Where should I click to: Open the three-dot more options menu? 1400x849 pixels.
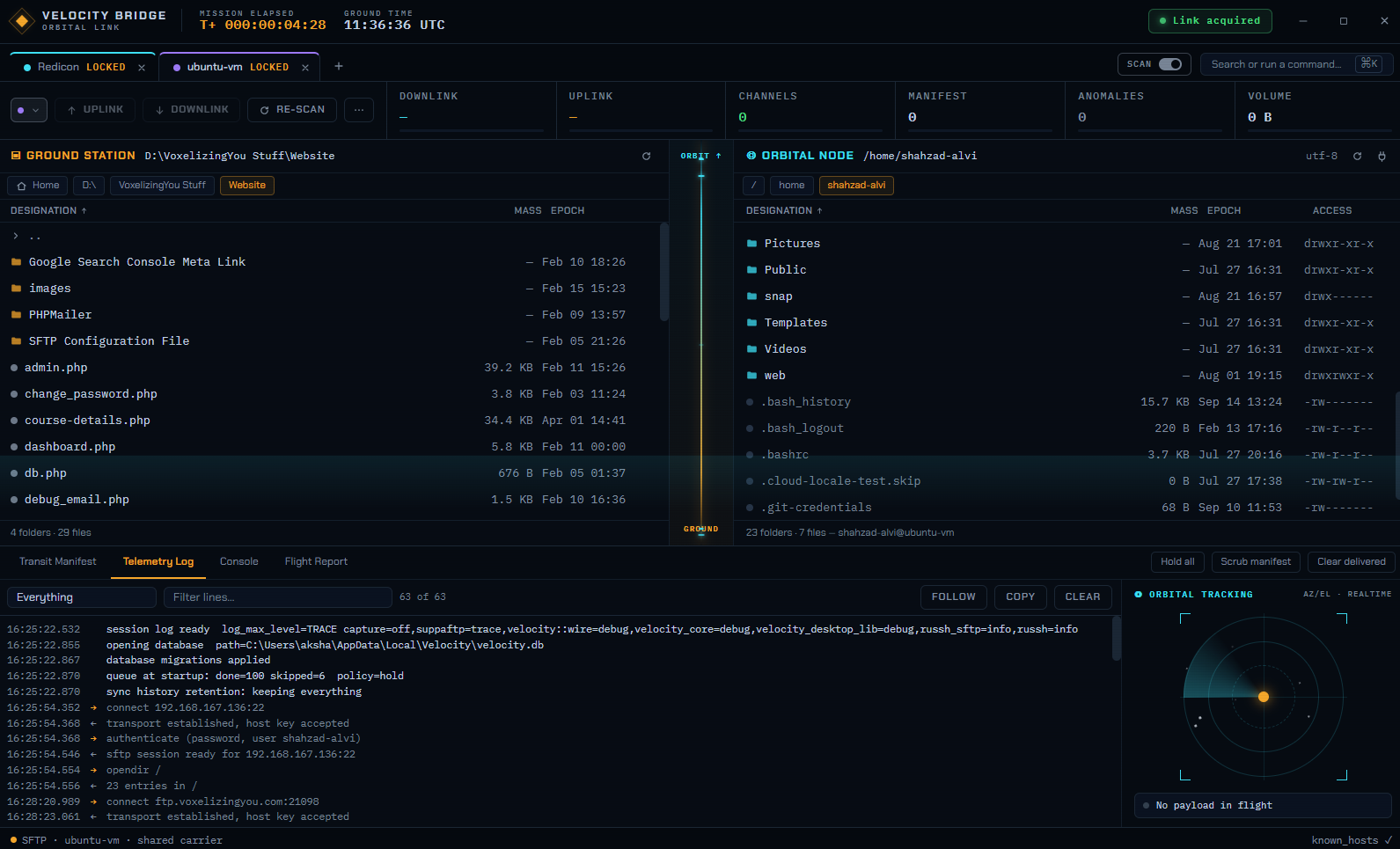[358, 110]
